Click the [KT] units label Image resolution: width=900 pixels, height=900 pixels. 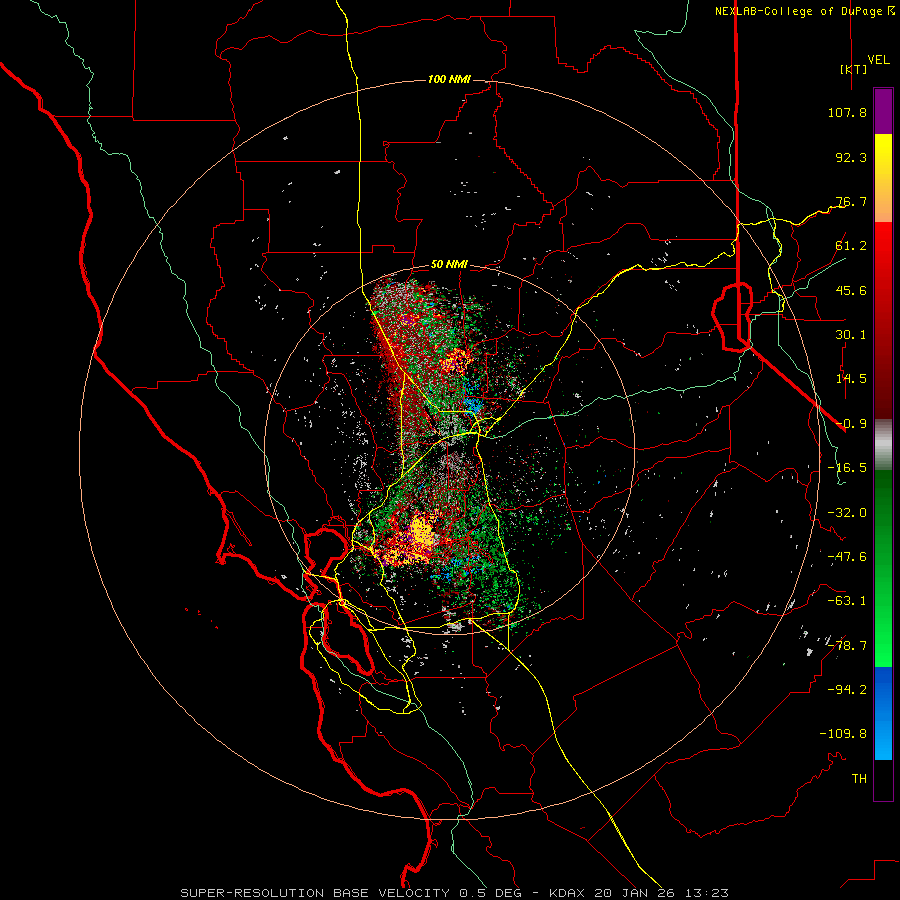click(853, 69)
